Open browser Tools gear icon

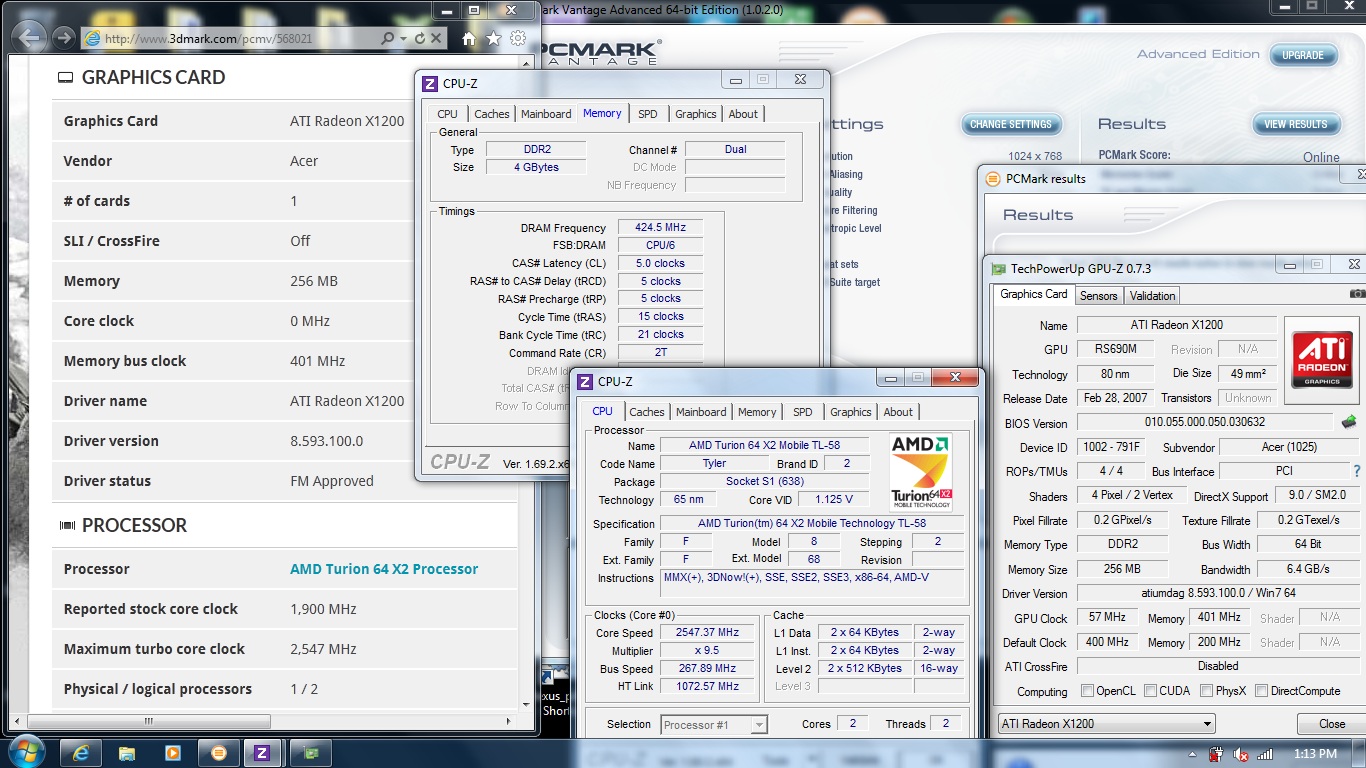pos(518,38)
